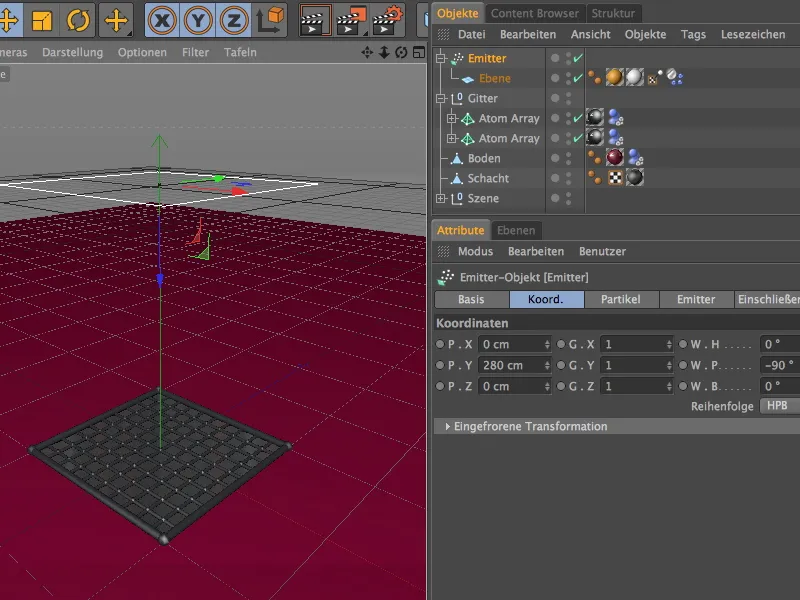
Task: Toggle the P . X keyframe circle
Action: point(440,344)
